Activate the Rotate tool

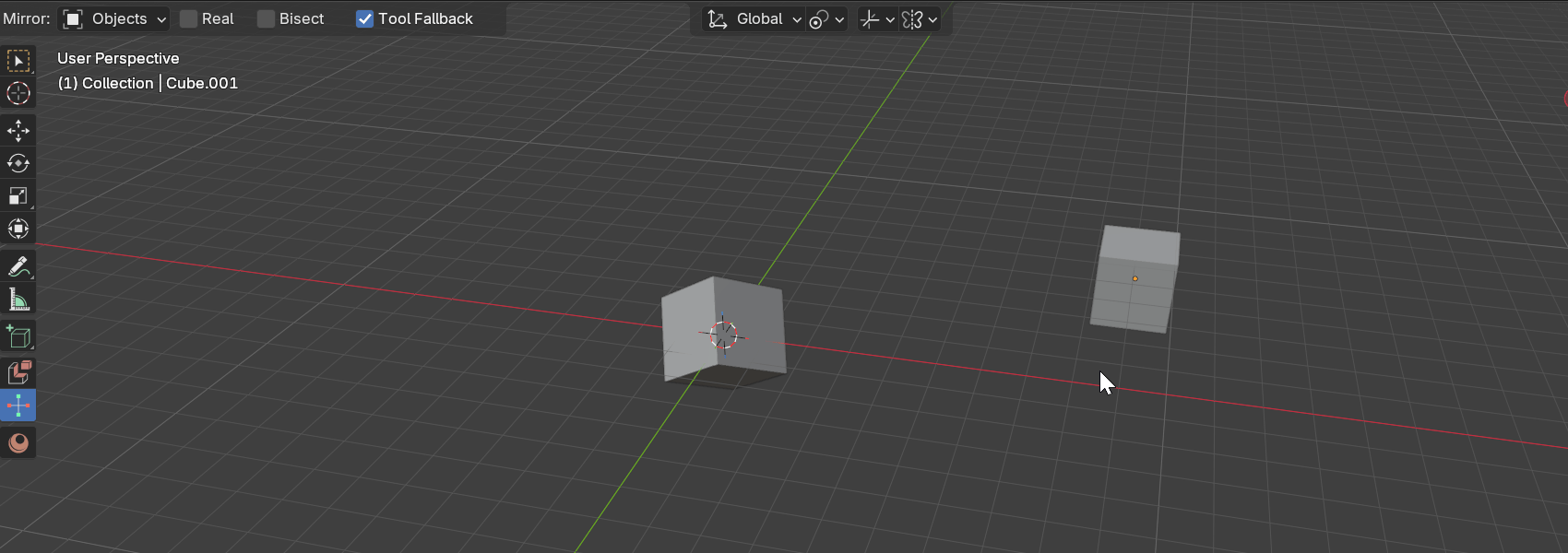pos(18,163)
